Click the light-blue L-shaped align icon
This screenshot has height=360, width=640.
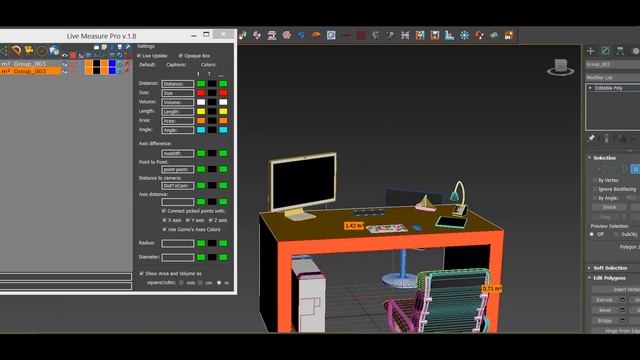[x=449, y=36]
